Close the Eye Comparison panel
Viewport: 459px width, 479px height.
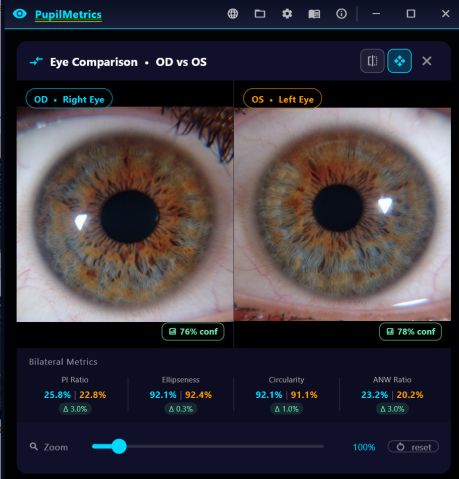pyautogui.click(x=427, y=61)
